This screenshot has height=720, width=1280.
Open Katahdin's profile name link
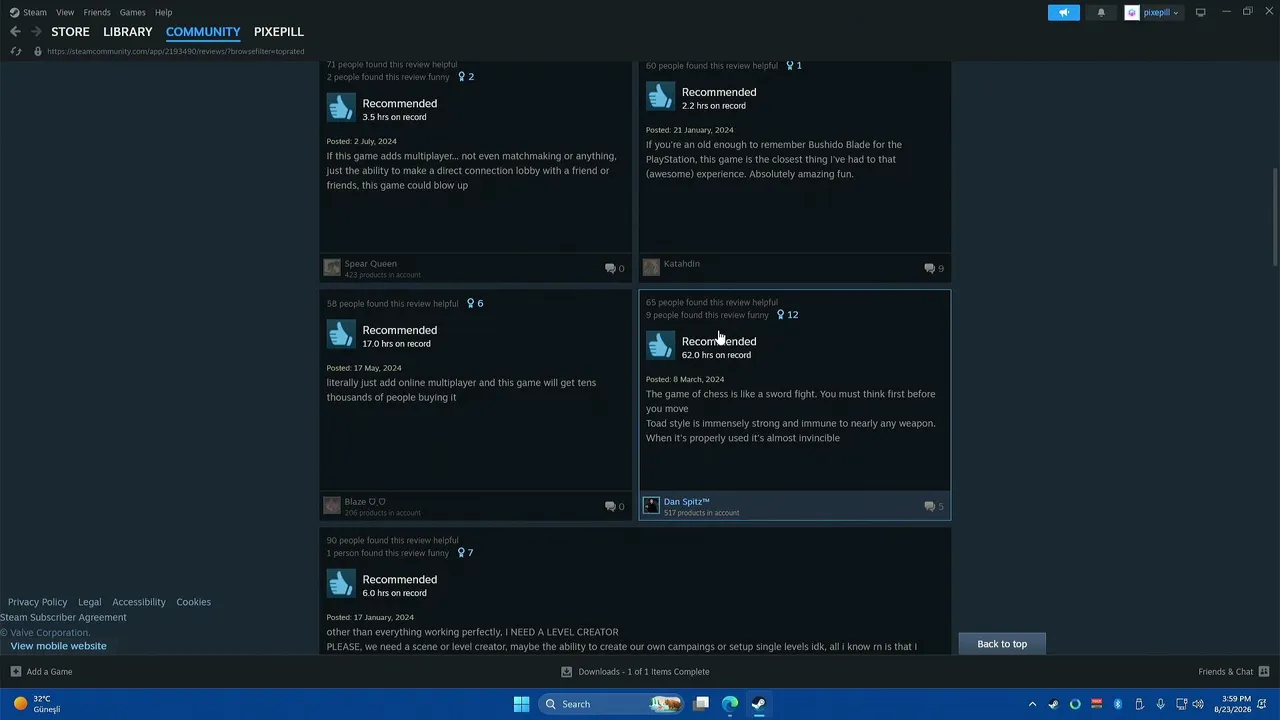pos(682,264)
